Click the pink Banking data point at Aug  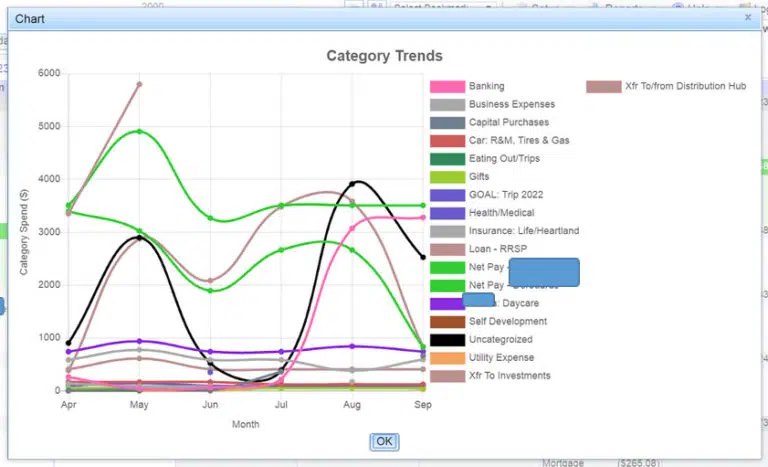pos(352,228)
